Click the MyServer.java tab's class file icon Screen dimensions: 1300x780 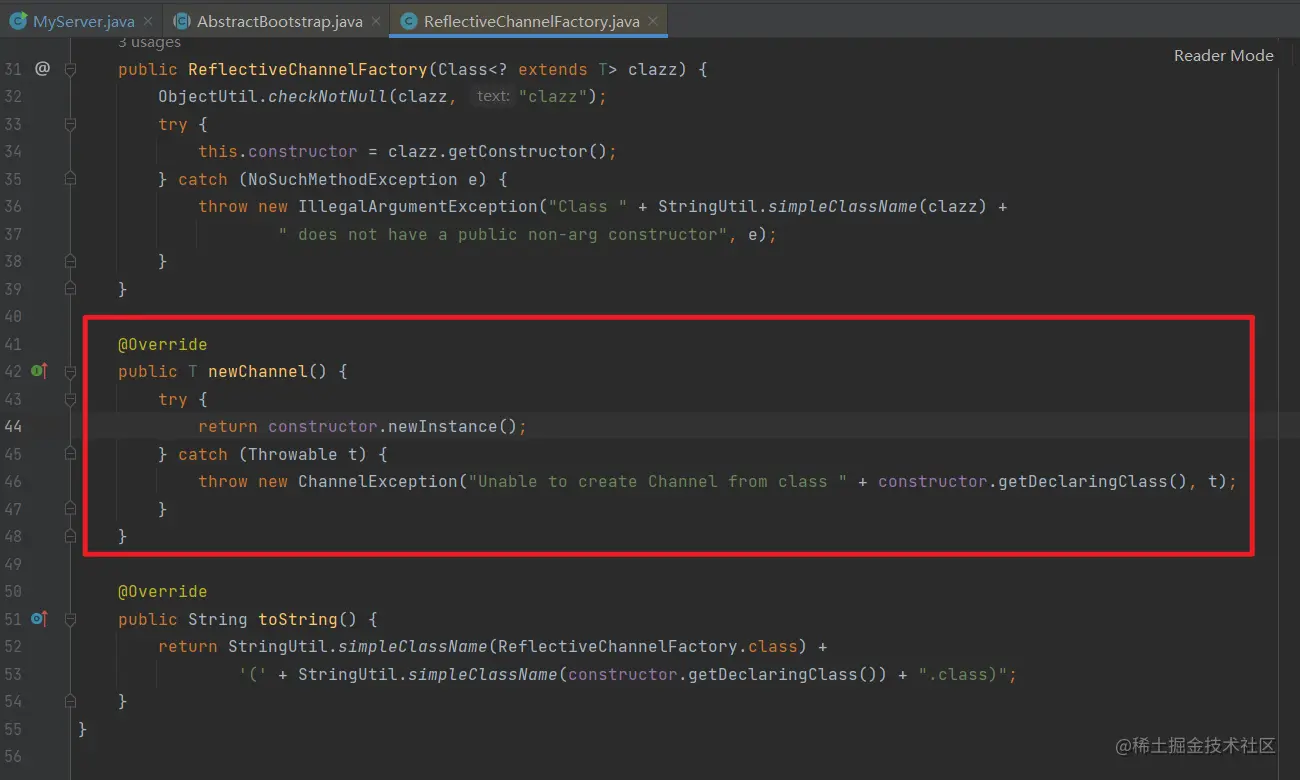click(x=18, y=21)
